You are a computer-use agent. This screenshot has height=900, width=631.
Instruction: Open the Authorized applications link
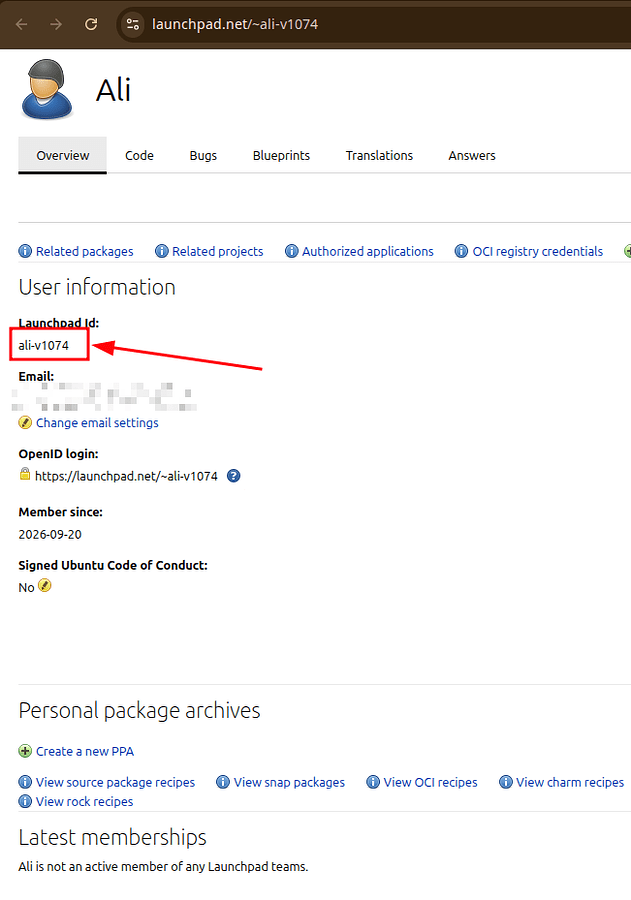click(368, 251)
